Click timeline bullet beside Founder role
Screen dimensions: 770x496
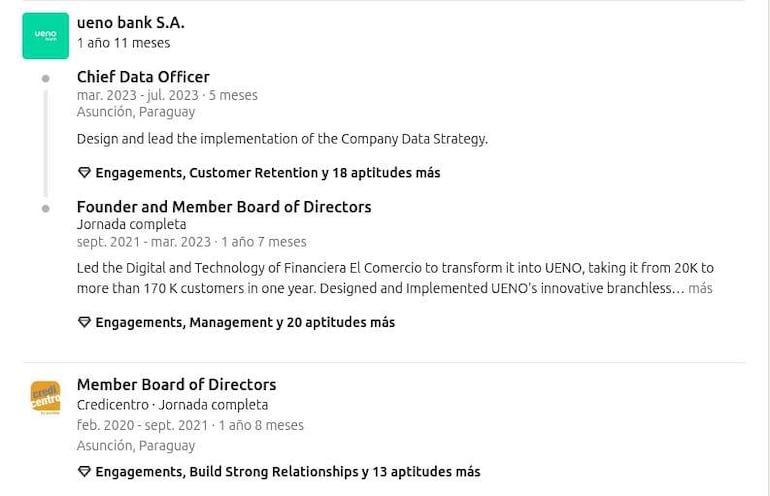point(46,208)
